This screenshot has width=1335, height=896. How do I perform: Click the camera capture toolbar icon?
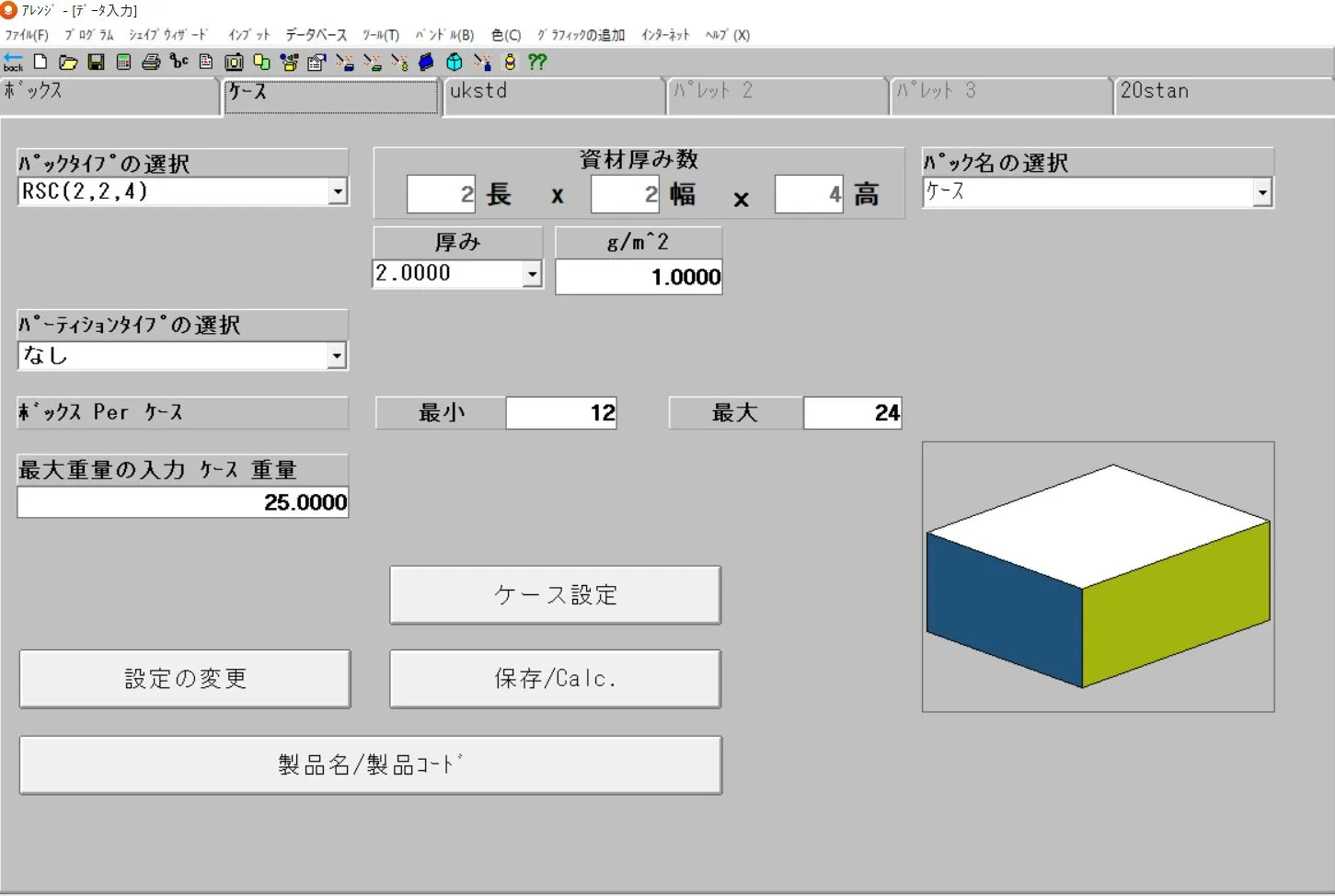(x=234, y=63)
